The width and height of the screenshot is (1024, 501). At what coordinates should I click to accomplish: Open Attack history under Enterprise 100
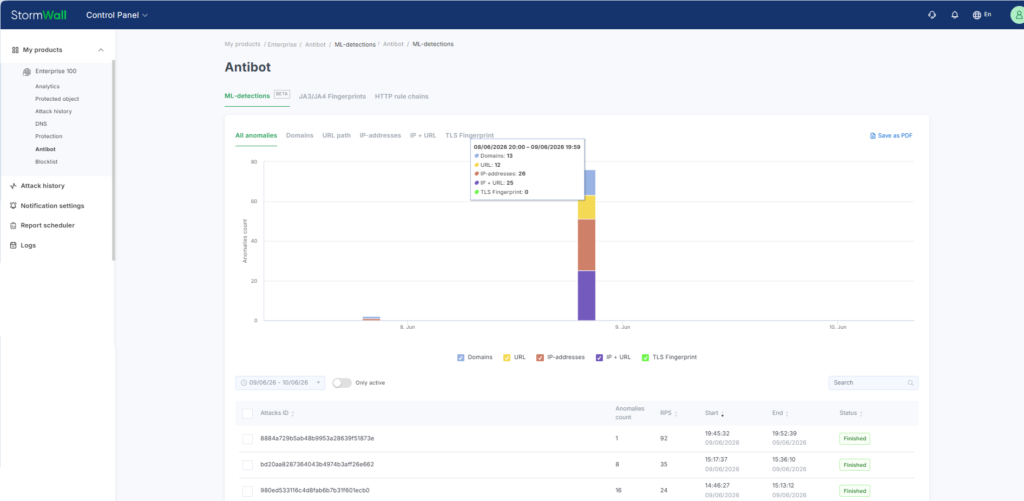54,111
